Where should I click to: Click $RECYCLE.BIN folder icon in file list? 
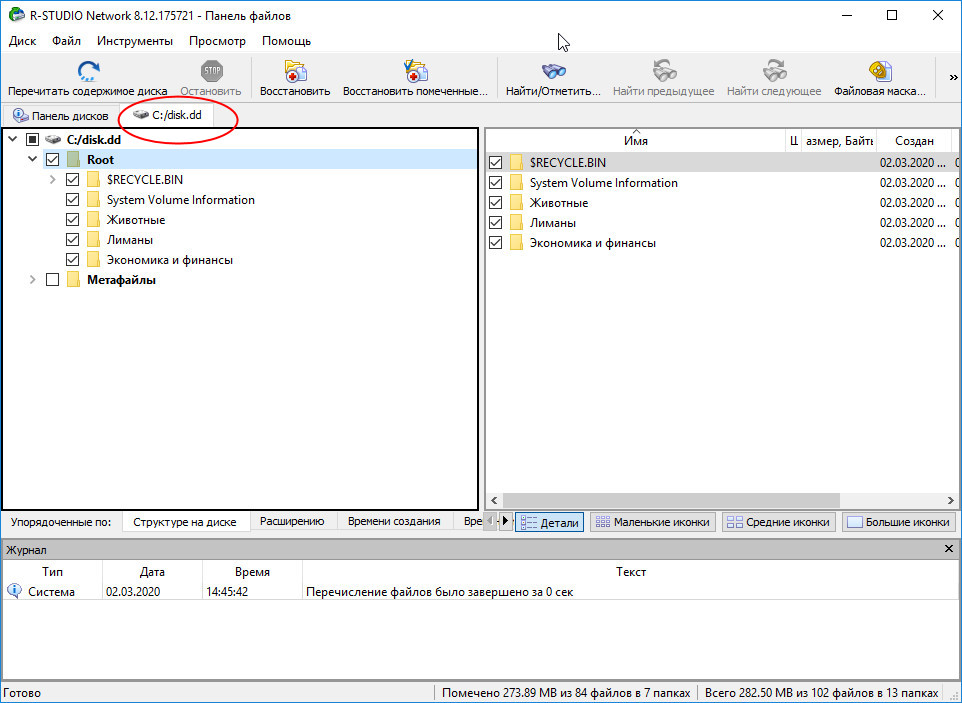pyautogui.click(x=517, y=163)
